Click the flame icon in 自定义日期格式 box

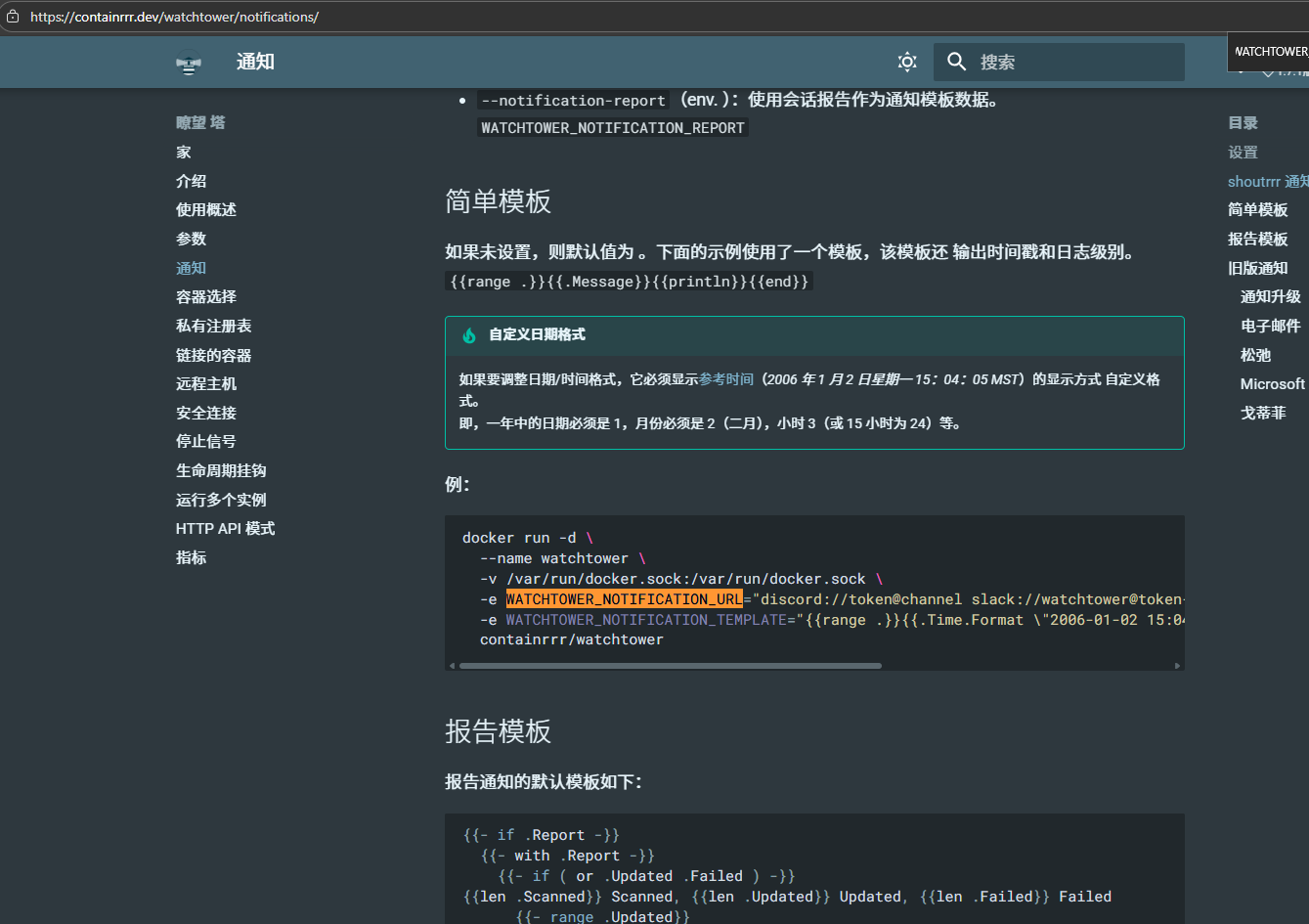pyautogui.click(x=469, y=335)
